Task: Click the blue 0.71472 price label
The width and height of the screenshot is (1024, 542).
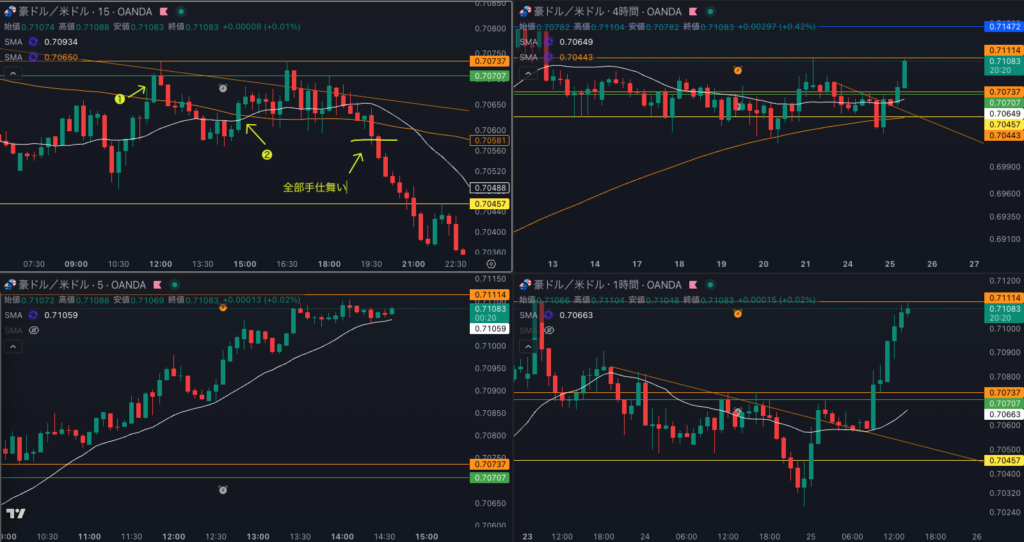Action: pos(1003,25)
